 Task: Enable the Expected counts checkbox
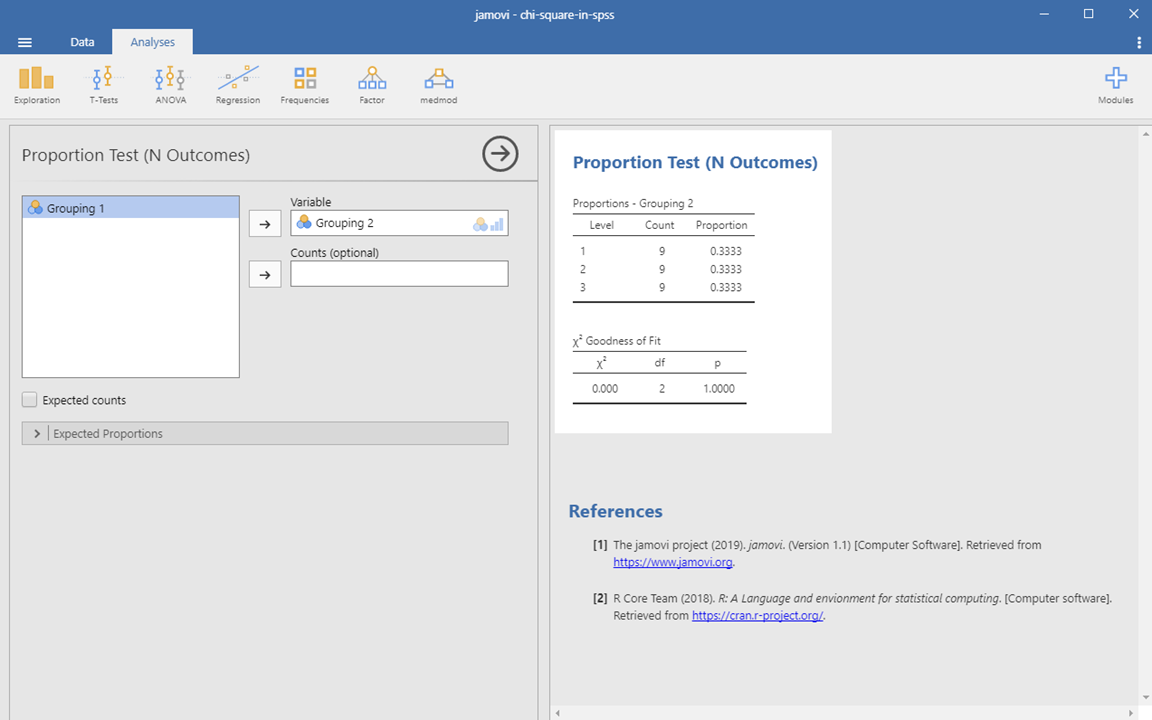click(x=30, y=400)
